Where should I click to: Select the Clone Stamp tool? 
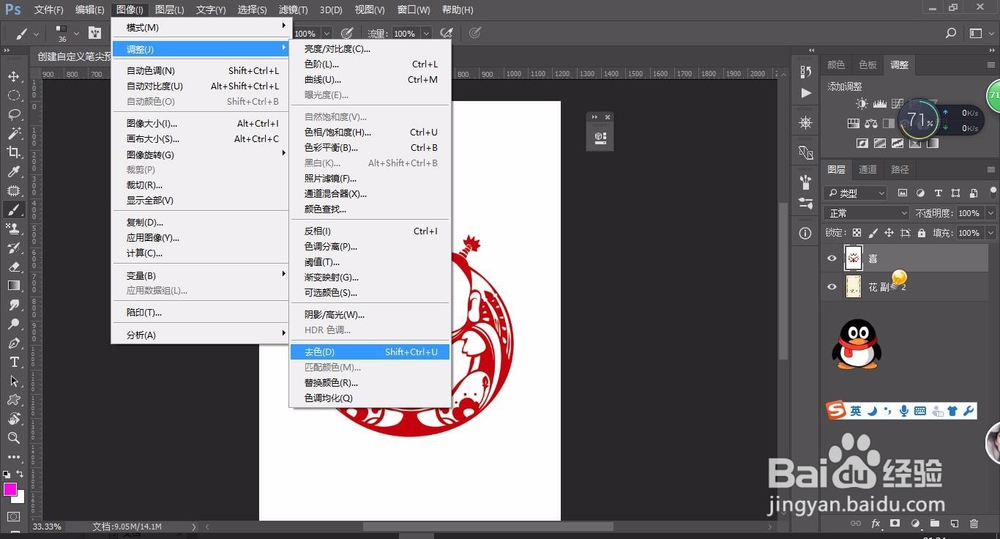point(13,228)
